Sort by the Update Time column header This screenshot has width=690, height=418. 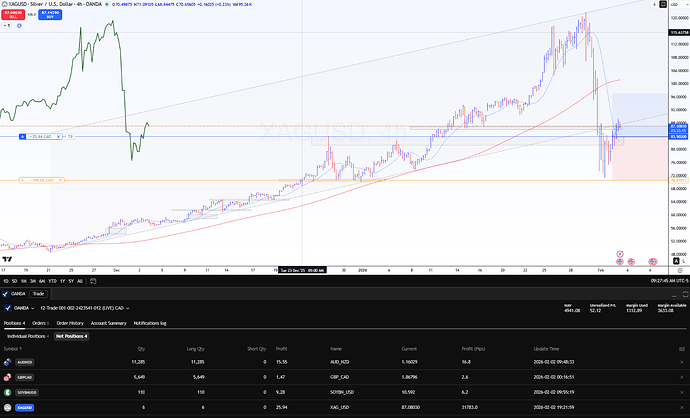pos(546,349)
